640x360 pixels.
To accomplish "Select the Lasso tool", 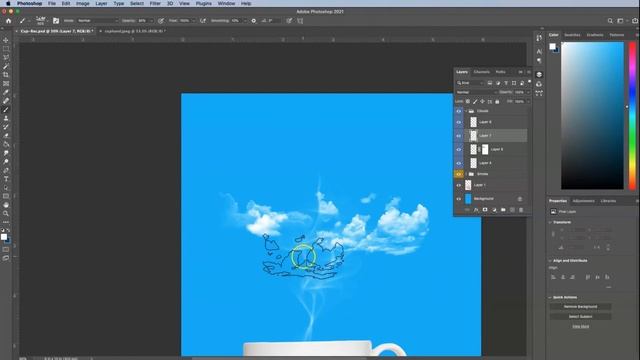I will point(6,58).
